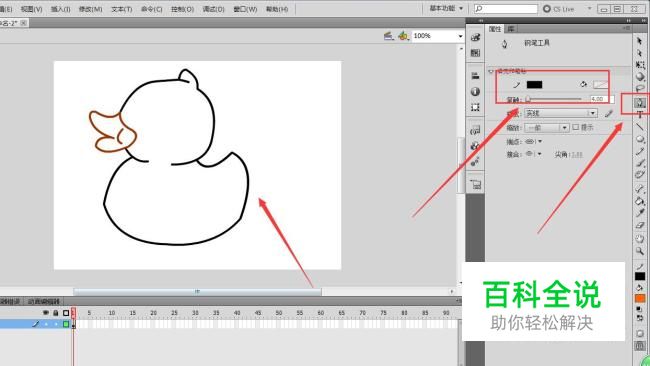This screenshot has height=366, width=650.
Task: Click the orange fill color swatch in toolbox
Action: tap(640, 298)
